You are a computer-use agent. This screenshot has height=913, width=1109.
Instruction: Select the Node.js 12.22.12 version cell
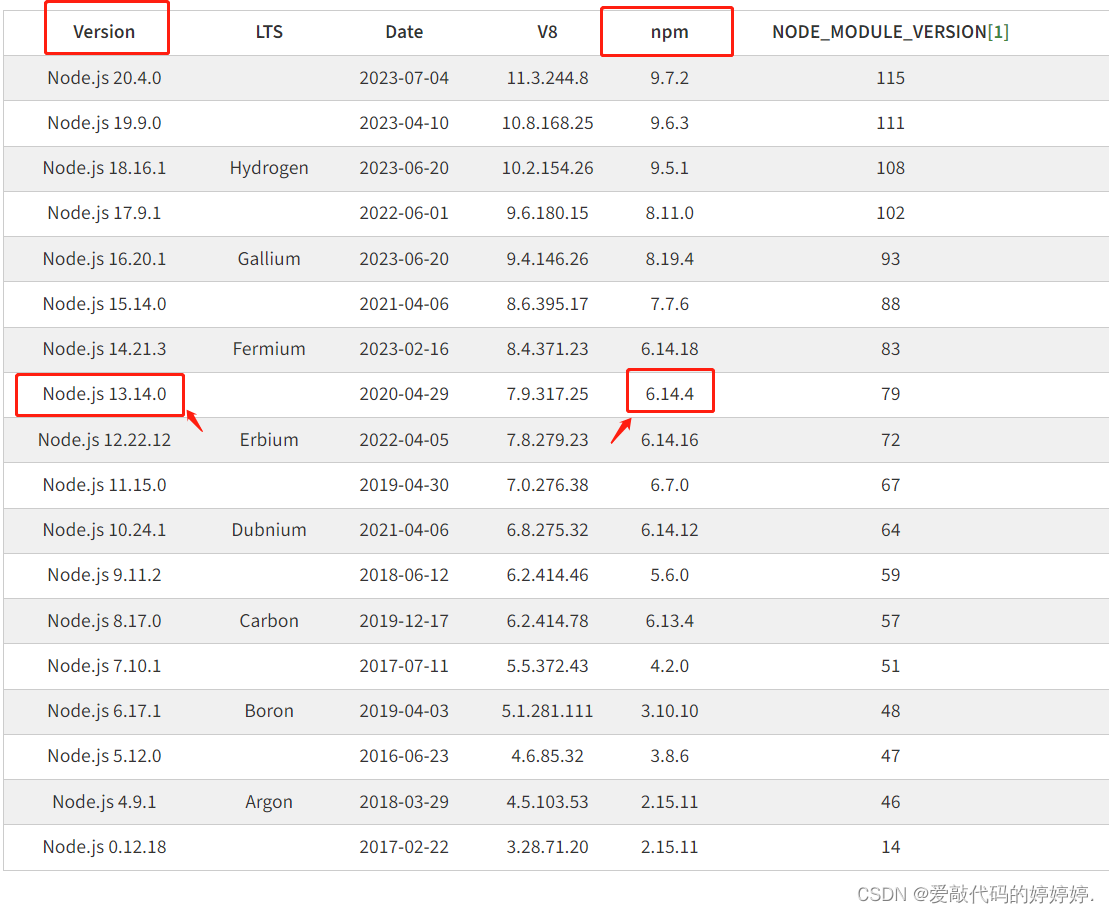click(104, 440)
